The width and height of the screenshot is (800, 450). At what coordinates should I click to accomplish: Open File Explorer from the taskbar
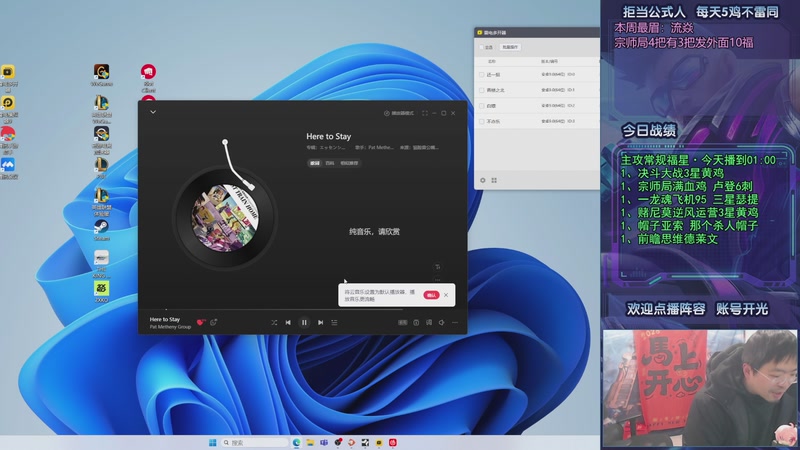point(310,442)
